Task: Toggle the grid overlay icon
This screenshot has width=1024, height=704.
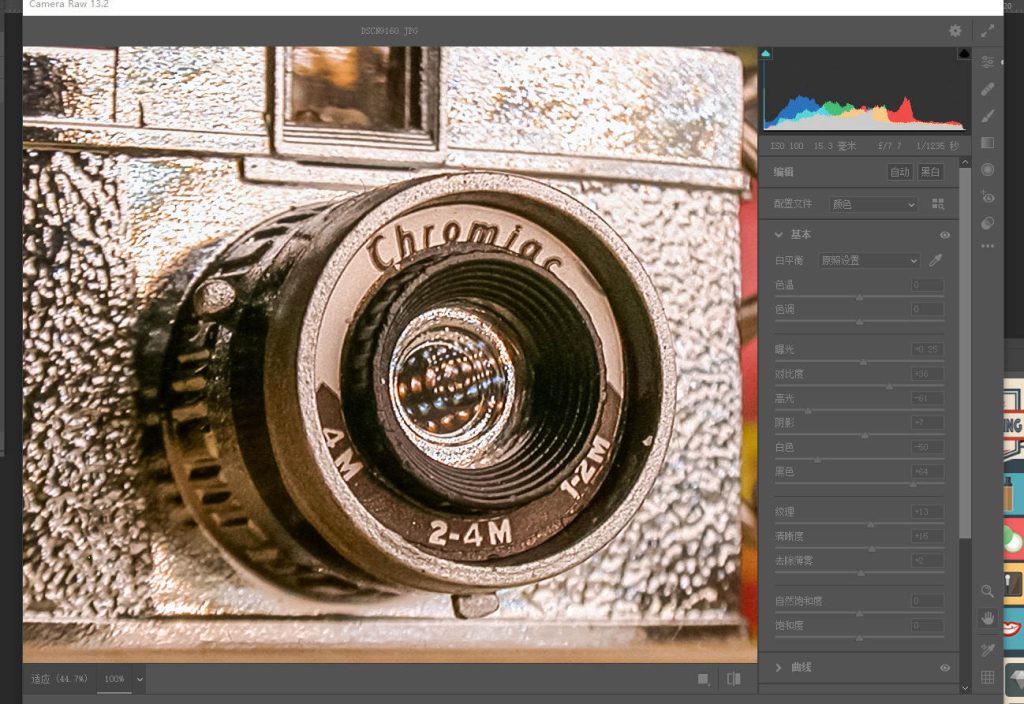Action: 988,677
